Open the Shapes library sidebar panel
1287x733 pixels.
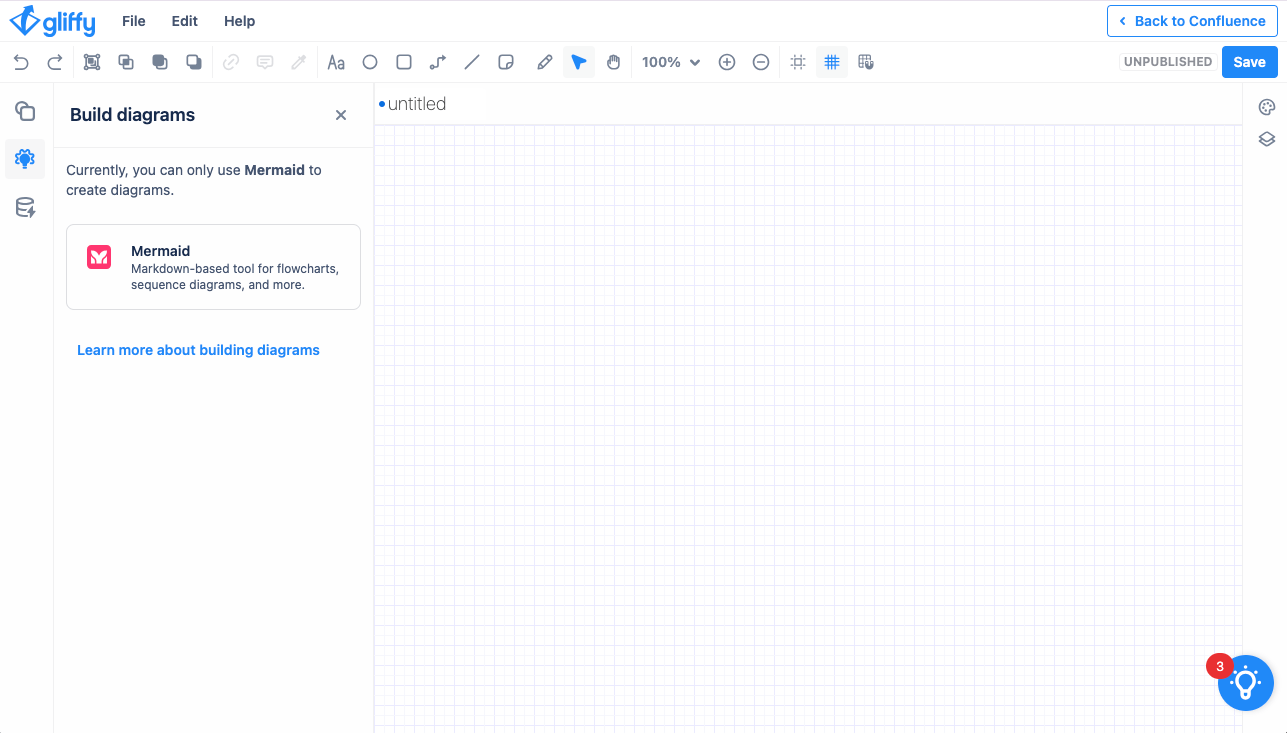(x=25, y=111)
